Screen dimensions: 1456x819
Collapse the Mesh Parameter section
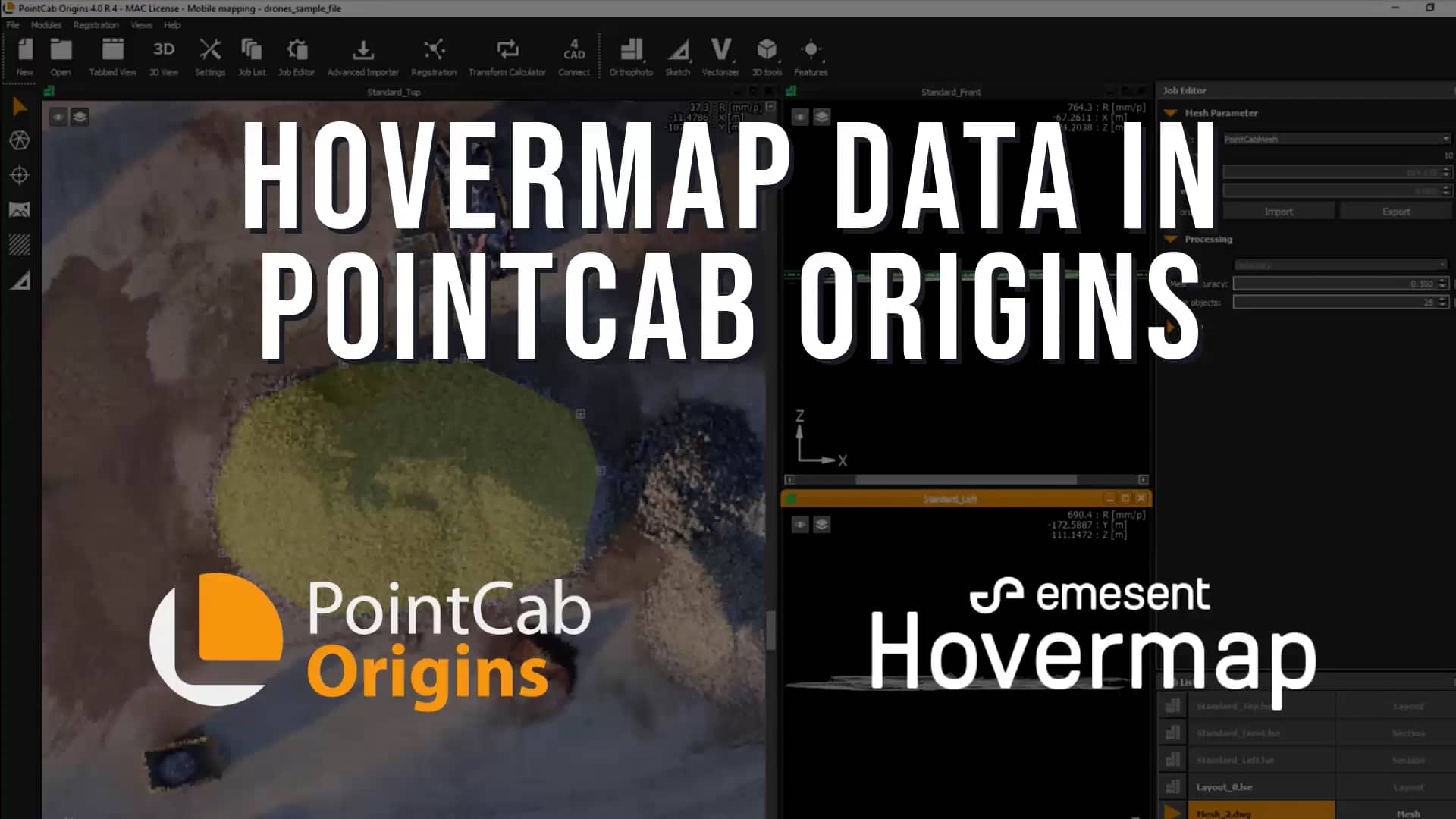coord(1169,113)
